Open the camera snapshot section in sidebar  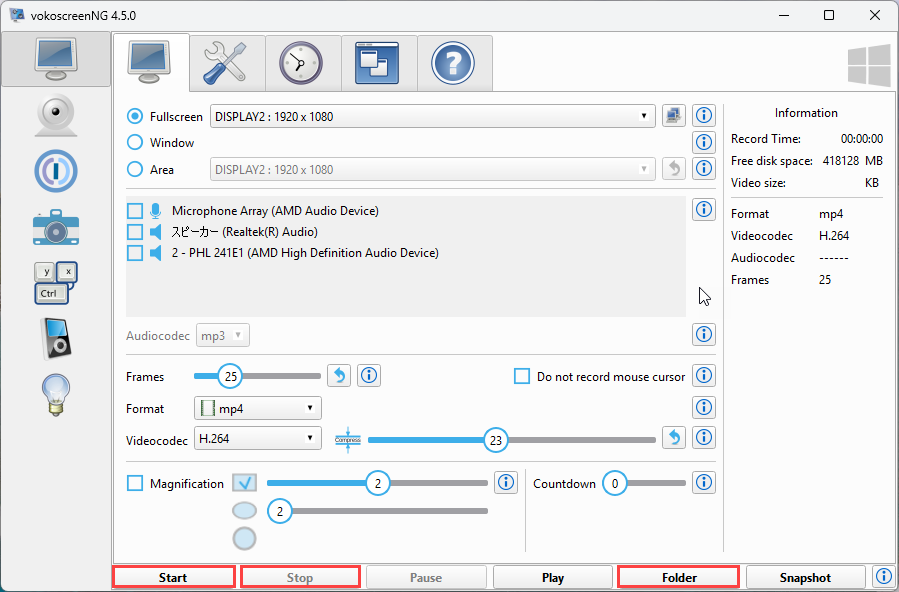56,227
